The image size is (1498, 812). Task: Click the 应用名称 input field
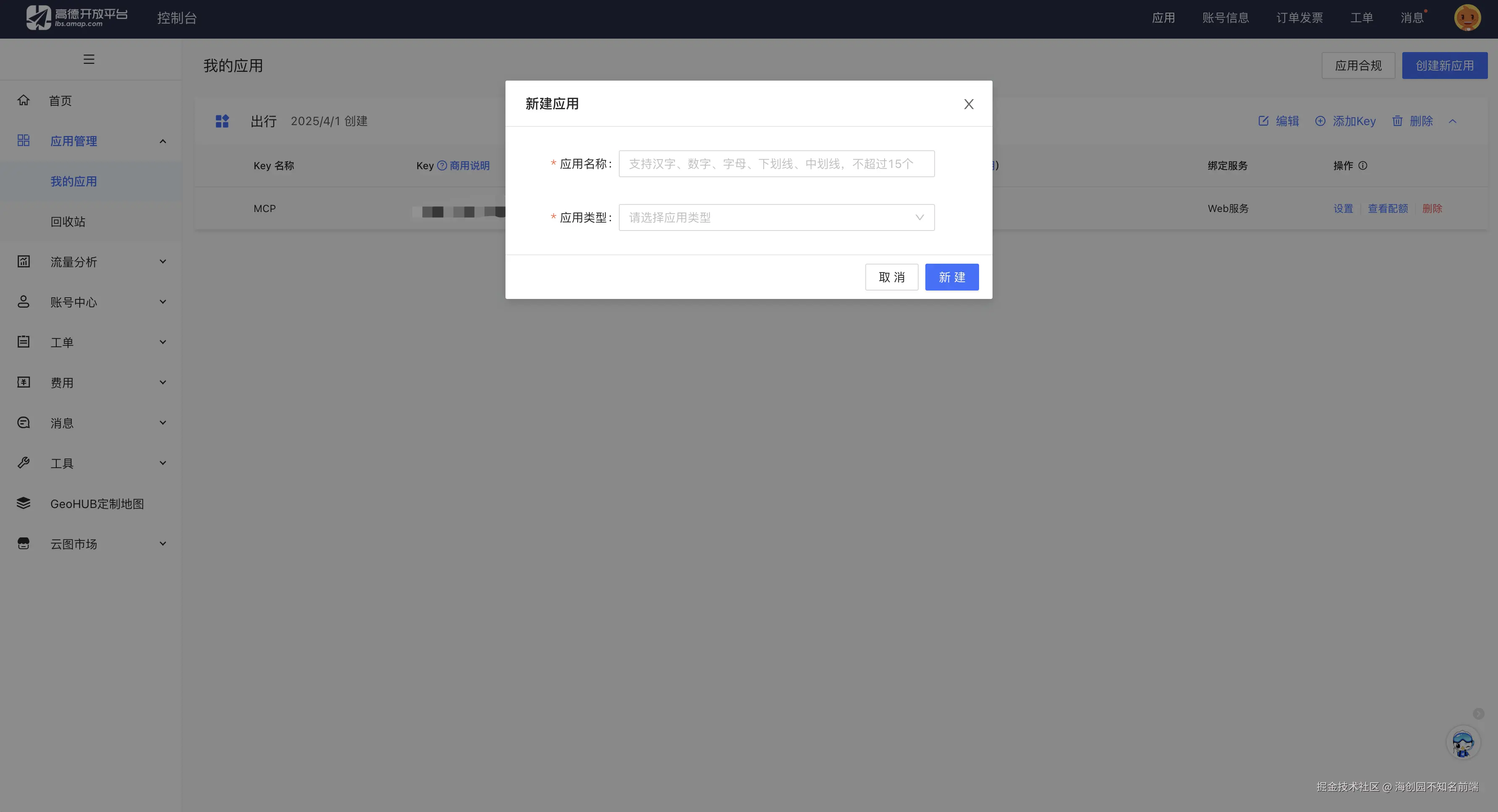click(776, 164)
